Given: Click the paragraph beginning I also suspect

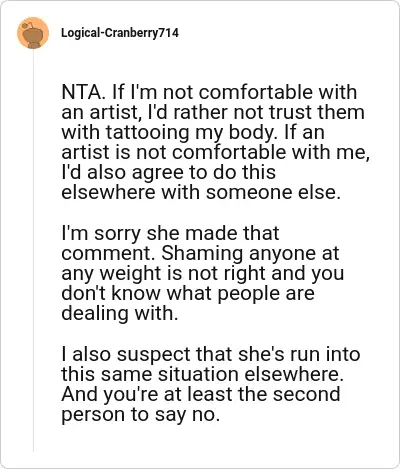Looking at the screenshot, I should (x=211, y=384).
